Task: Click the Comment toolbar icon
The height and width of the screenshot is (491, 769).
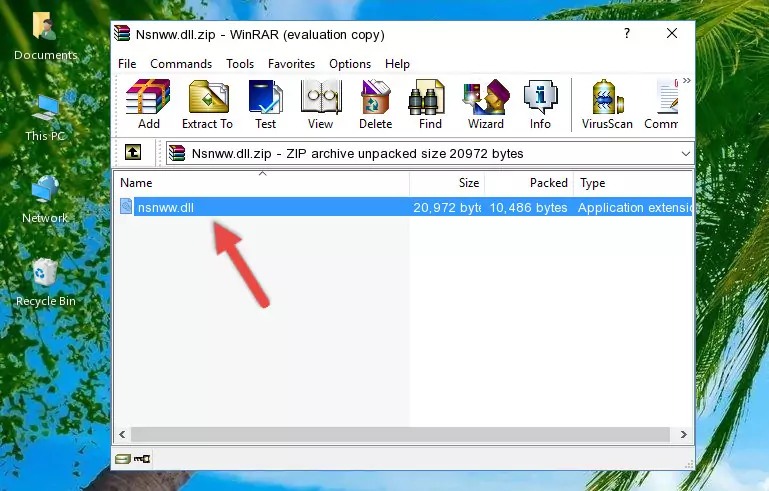Action: (662, 104)
